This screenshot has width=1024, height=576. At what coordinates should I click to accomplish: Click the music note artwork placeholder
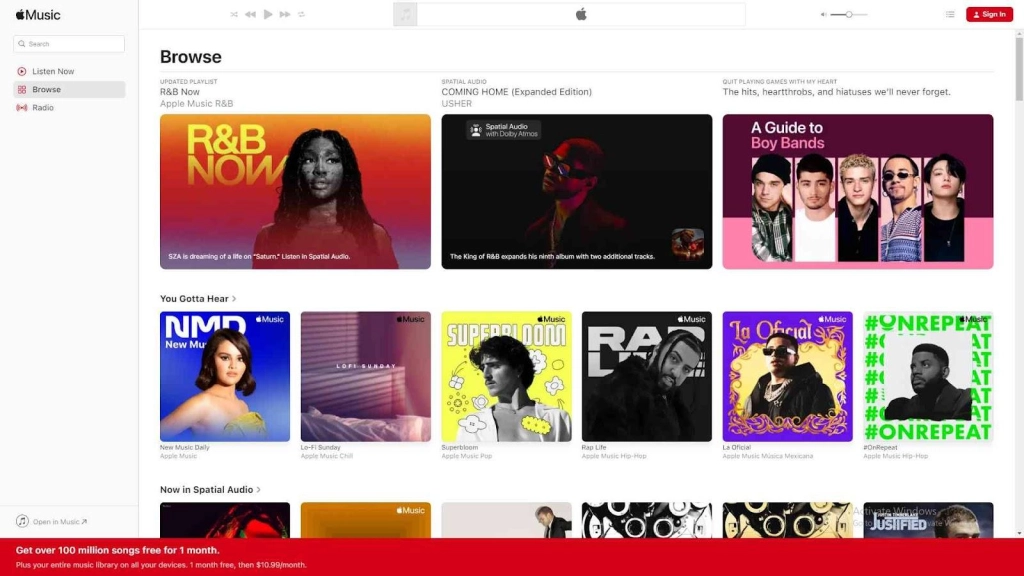point(405,14)
